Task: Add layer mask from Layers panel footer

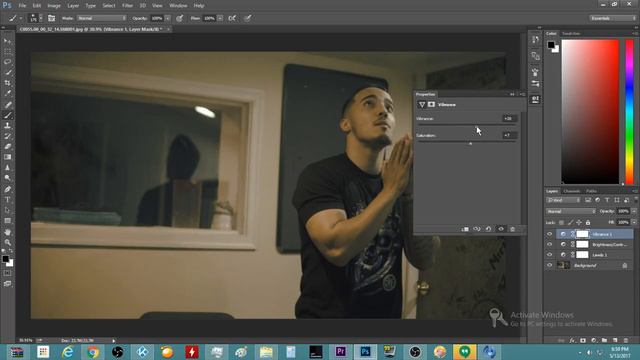Action: point(583,340)
